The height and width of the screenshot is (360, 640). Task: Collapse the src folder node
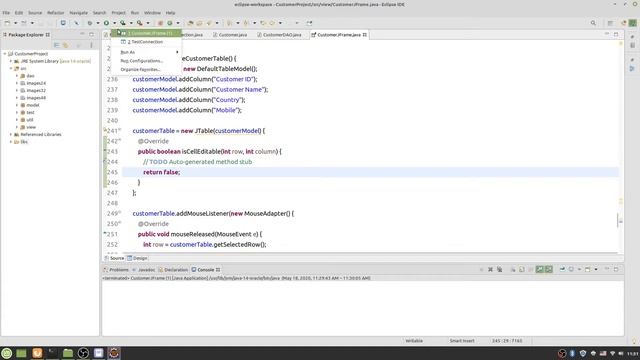click(x=11, y=69)
